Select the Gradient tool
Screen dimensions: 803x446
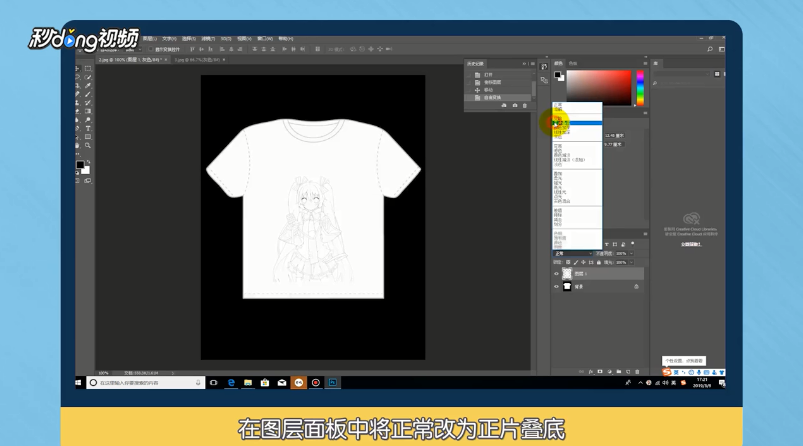point(88,111)
